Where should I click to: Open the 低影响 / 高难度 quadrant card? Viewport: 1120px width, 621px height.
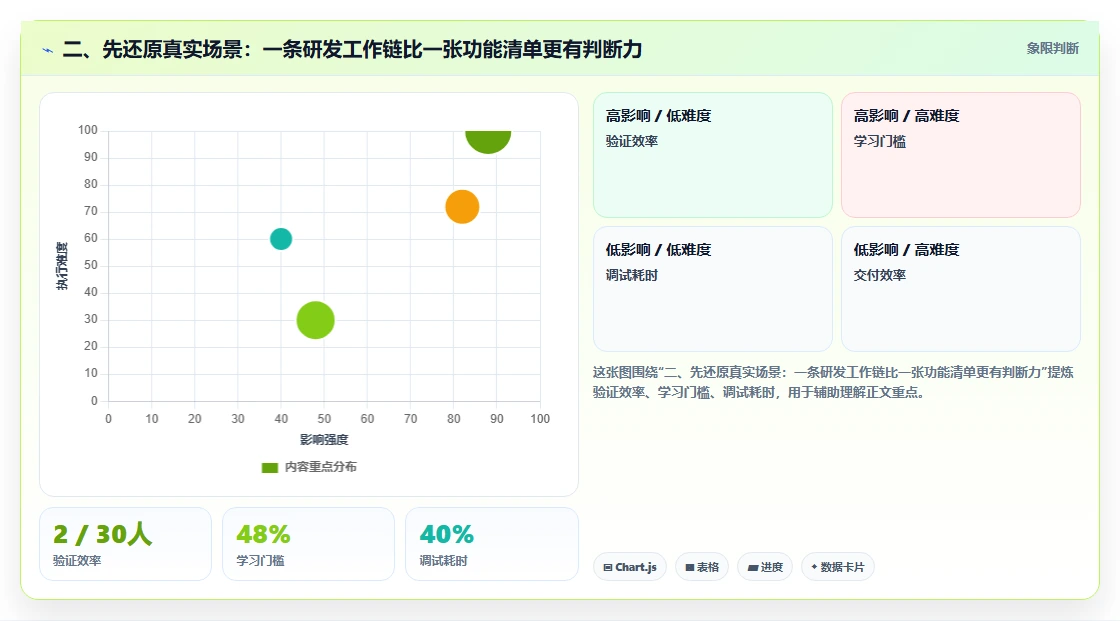tap(961, 289)
